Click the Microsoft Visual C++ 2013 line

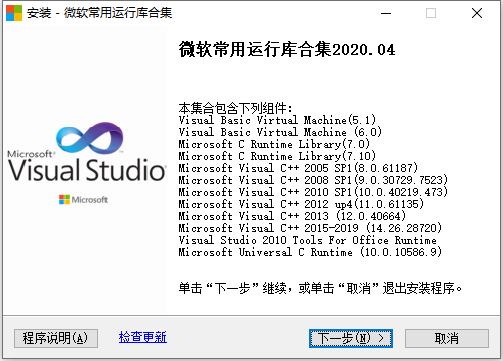tap(292, 216)
